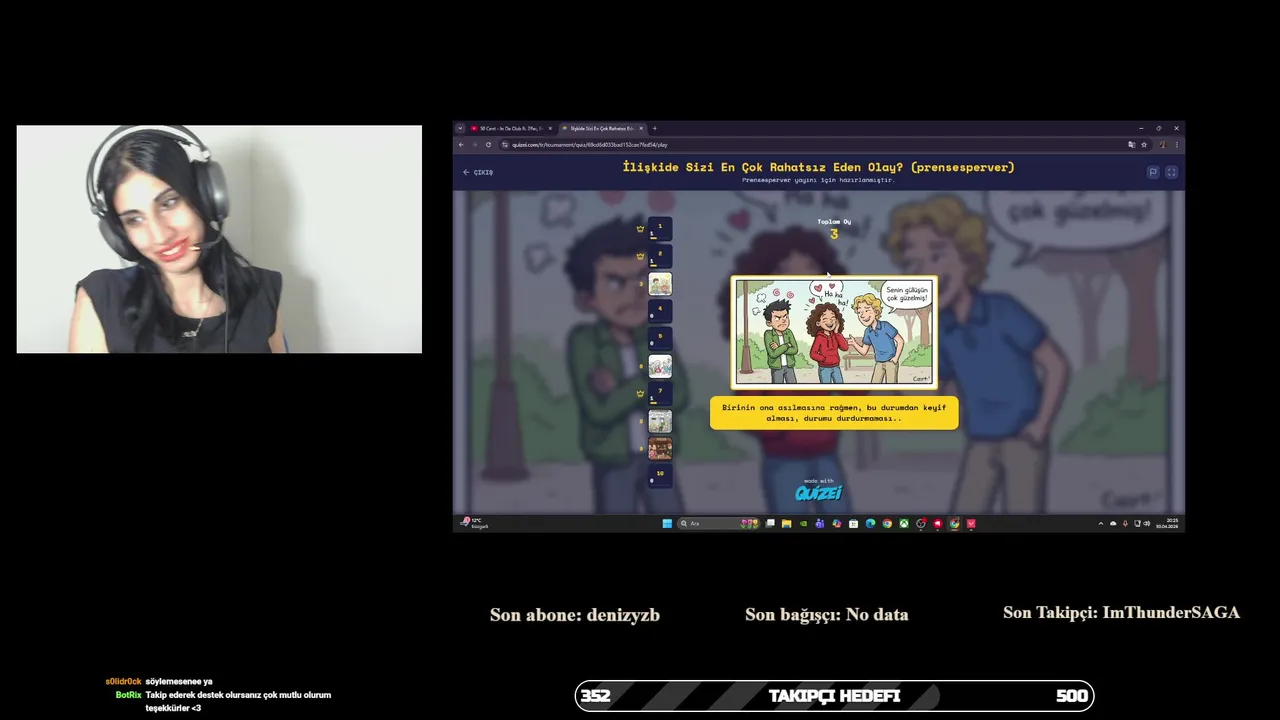Click "Son abone: denizyzb" text
Image resolution: width=1280 pixels, height=720 pixels.
click(x=575, y=615)
